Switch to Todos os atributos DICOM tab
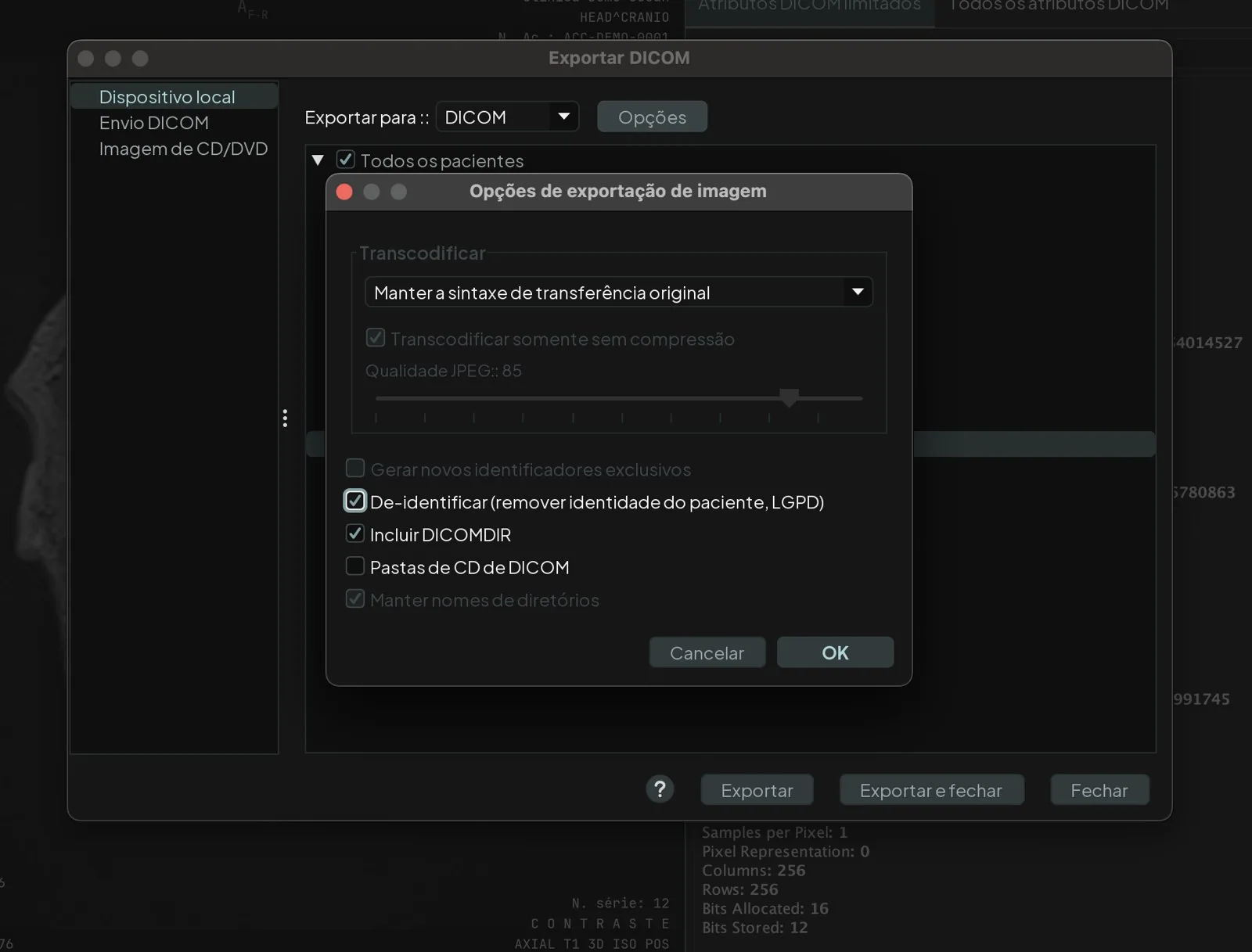 pyautogui.click(x=1059, y=8)
